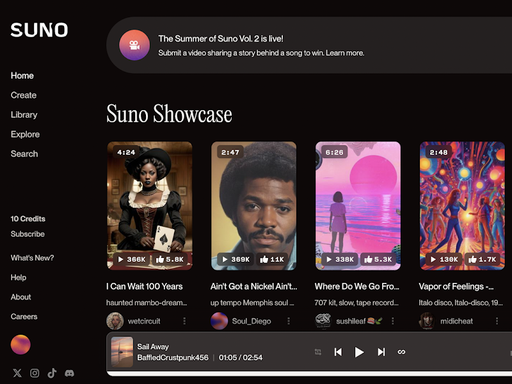
Task: Click the Sail Away album art in player
Action: 122,352
